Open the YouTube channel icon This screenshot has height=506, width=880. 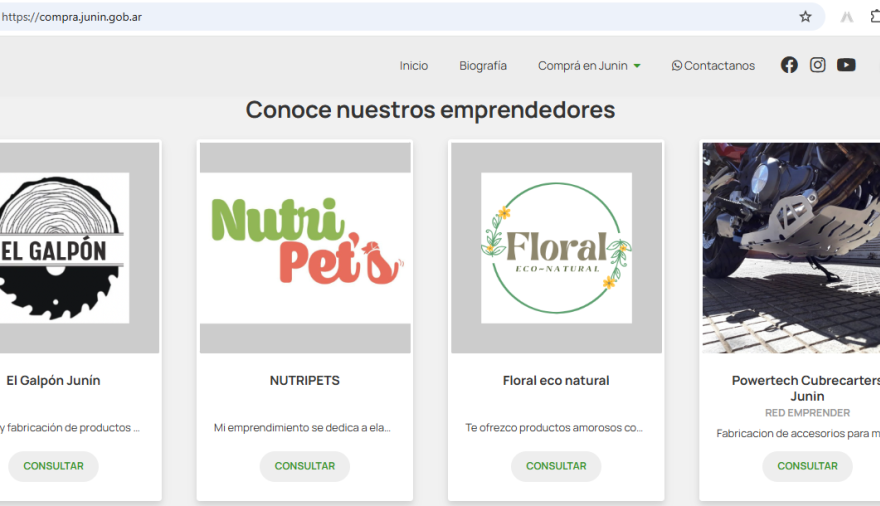tap(846, 65)
